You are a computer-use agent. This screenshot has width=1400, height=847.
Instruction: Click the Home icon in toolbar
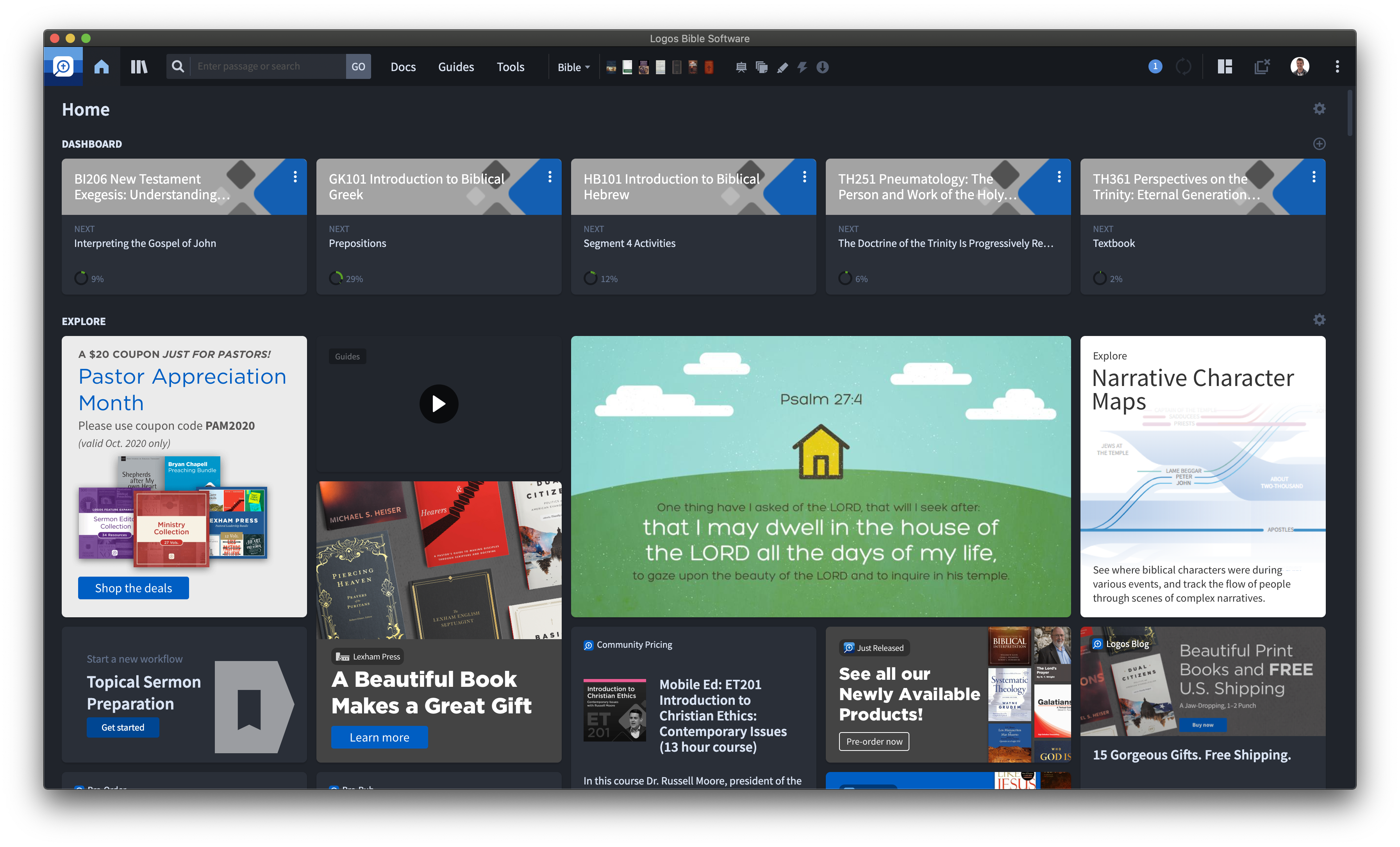click(101, 67)
